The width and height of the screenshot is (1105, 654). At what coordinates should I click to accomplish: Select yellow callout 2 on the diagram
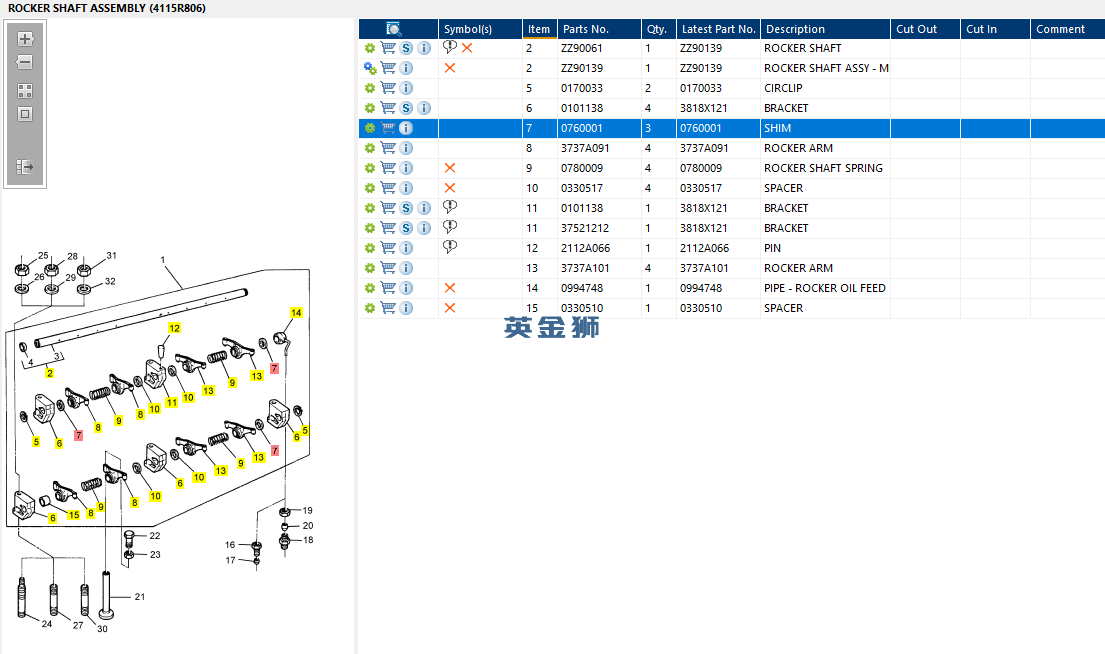[x=49, y=374]
